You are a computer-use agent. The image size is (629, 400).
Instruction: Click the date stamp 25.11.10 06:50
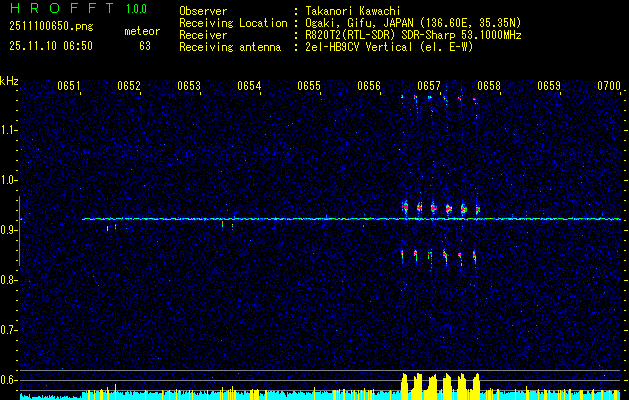51,46
